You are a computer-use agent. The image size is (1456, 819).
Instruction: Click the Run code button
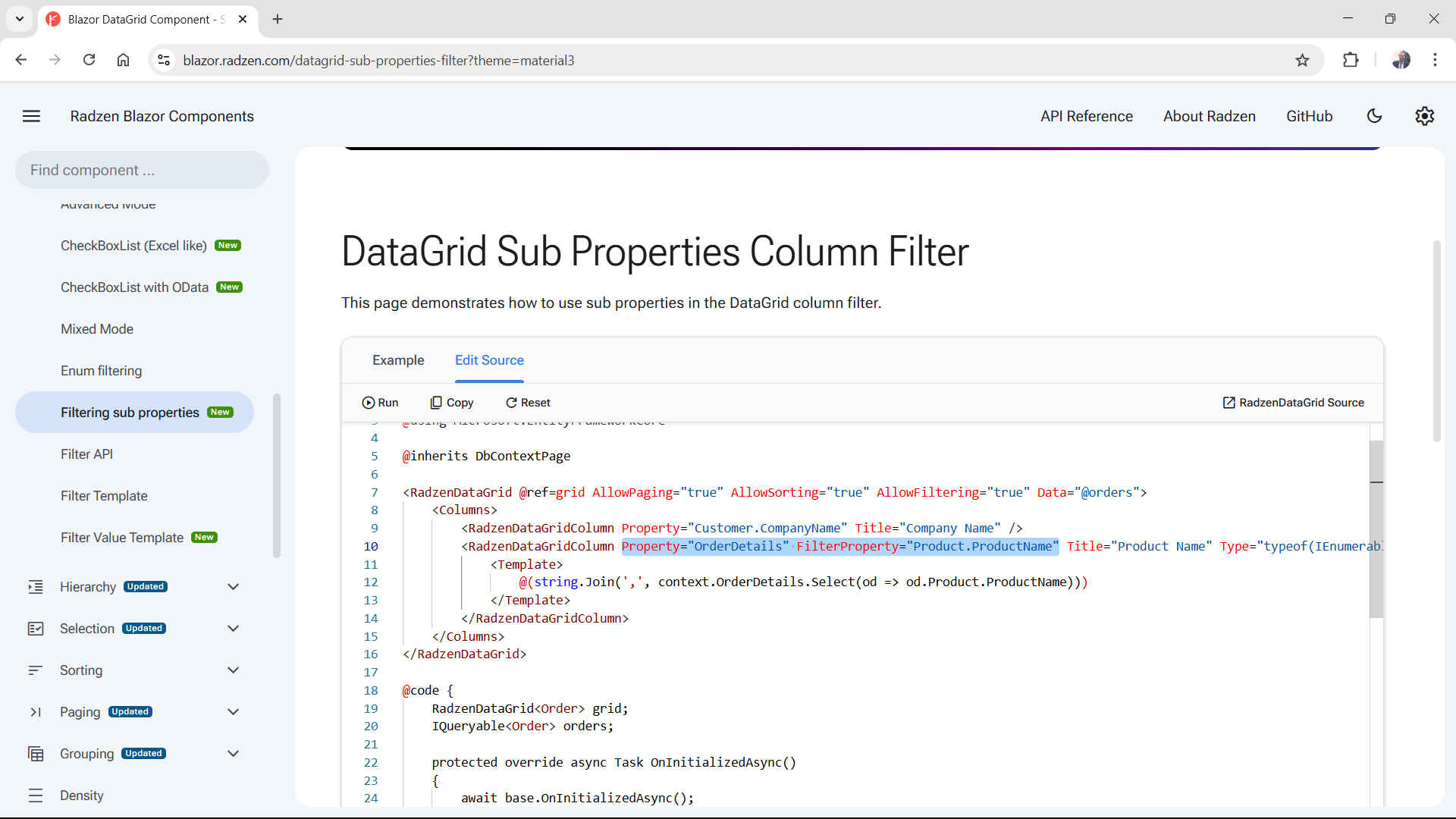tap(380, 403)
